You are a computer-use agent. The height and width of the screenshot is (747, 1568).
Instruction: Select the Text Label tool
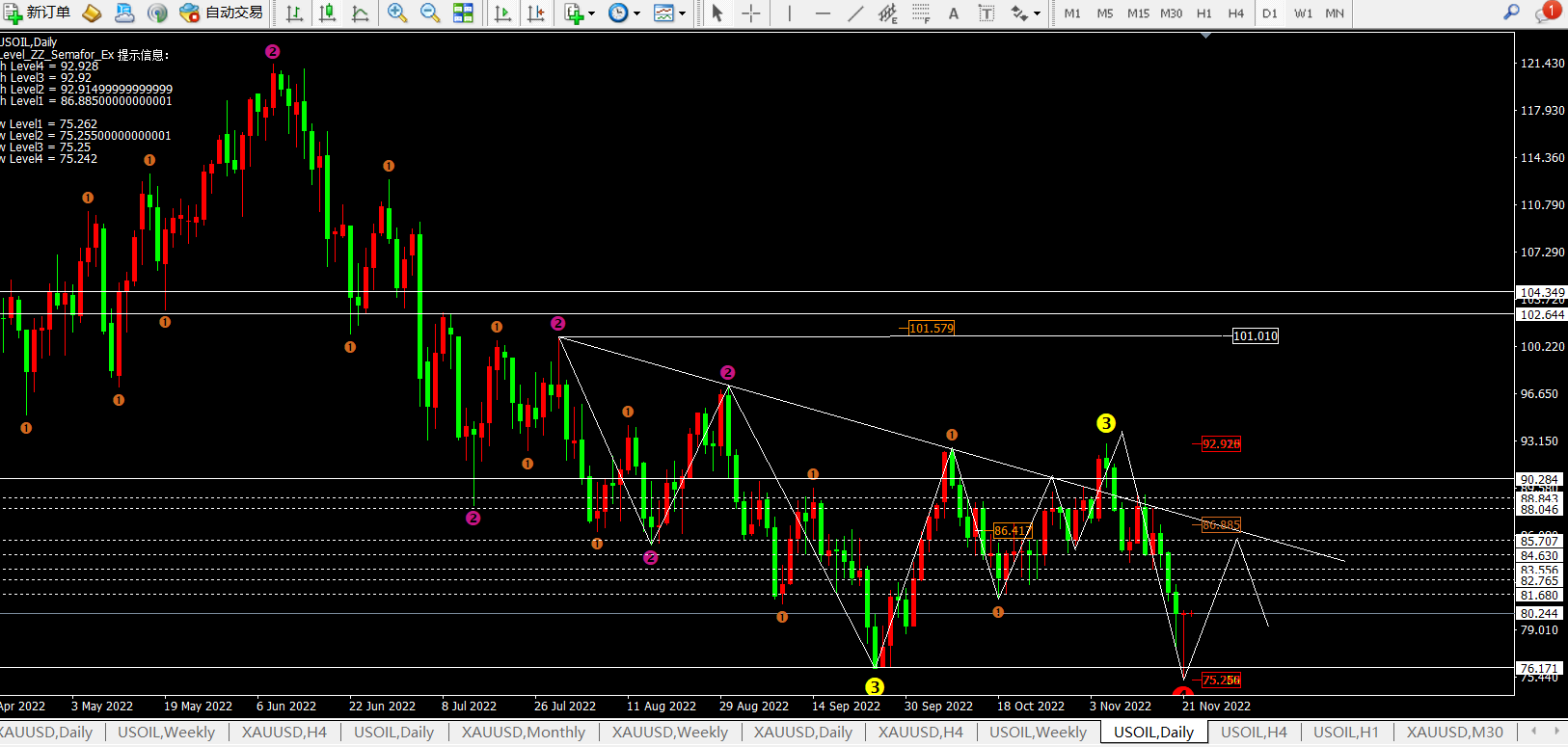987,13
